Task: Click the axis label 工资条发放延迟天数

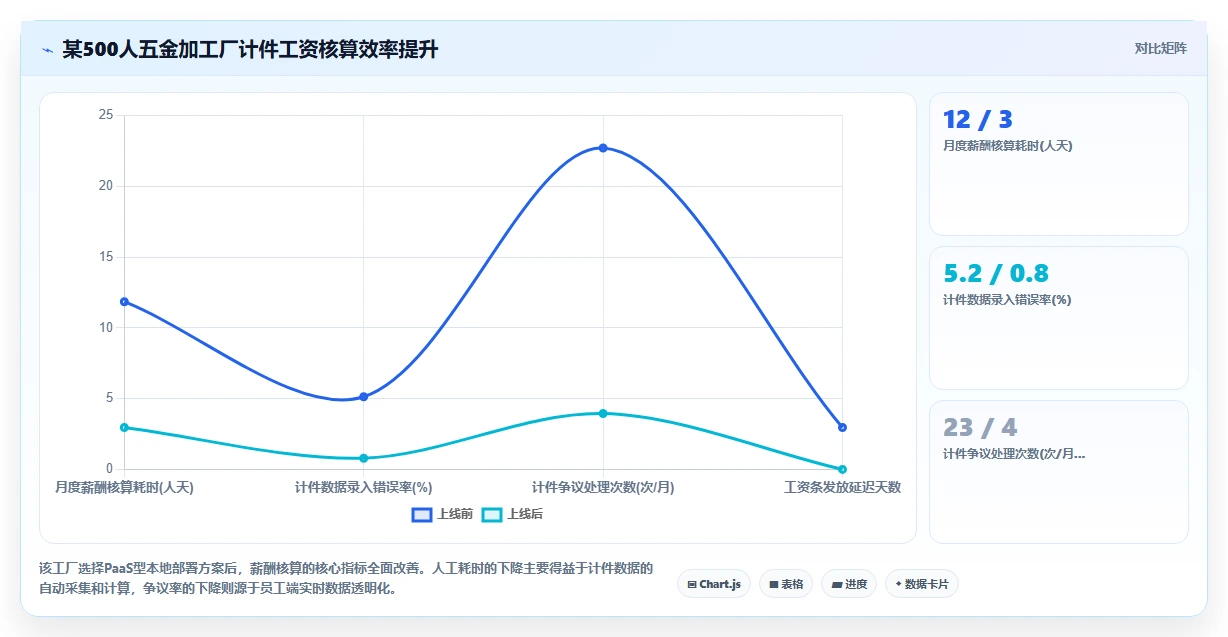Action: pyautogui.click(x=842, y=488)
